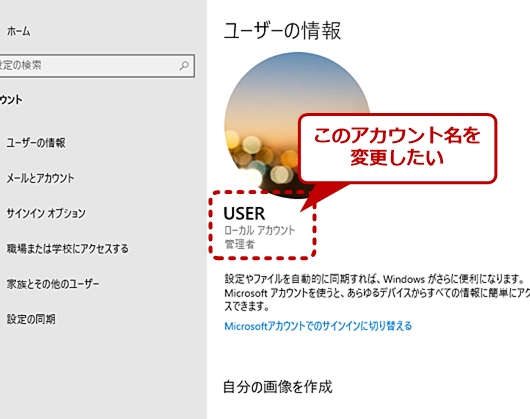Open メールとアカウント settings page
Viewport: 530px width, 419px height.
pos(40,178)
